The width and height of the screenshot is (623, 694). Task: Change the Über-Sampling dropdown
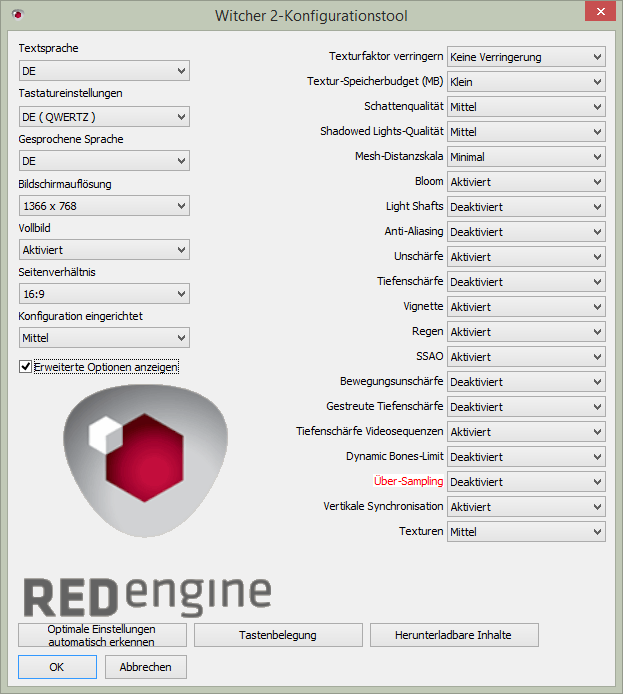pos(526,482)
